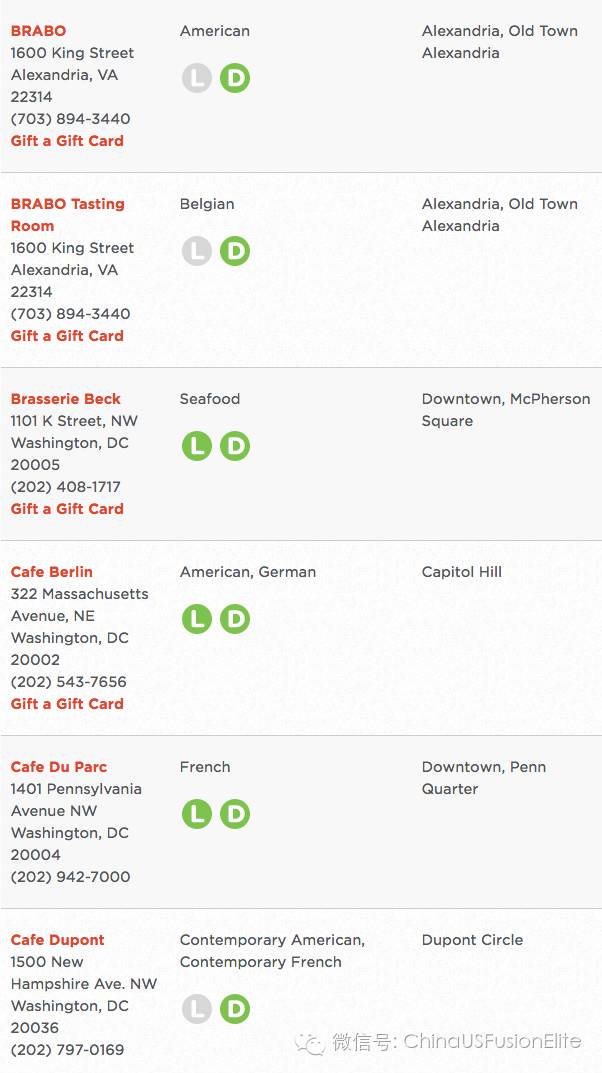Select Brasserie Beck's green Dinner icon
The width and height of the screenshot is (602, 1073).
pyautogui.click(x=235, y=446)
